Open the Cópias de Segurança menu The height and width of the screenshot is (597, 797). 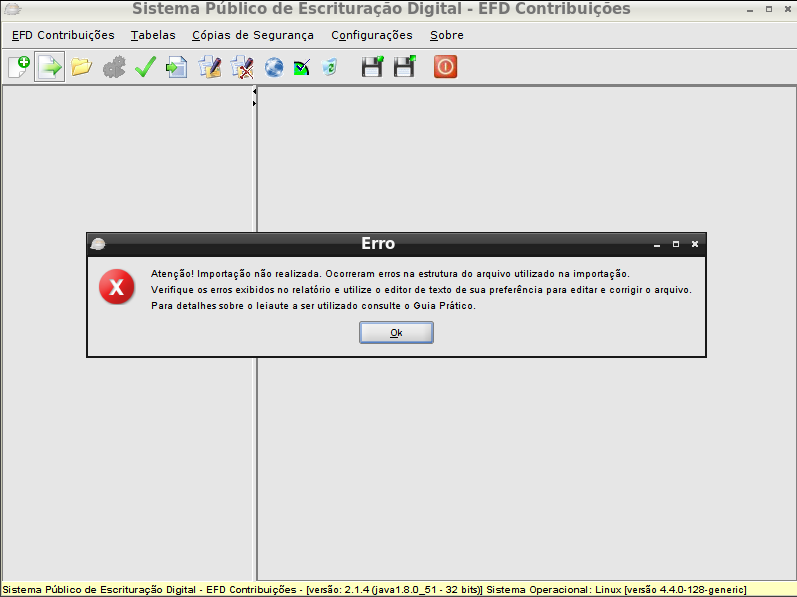[x=253, y=35]
